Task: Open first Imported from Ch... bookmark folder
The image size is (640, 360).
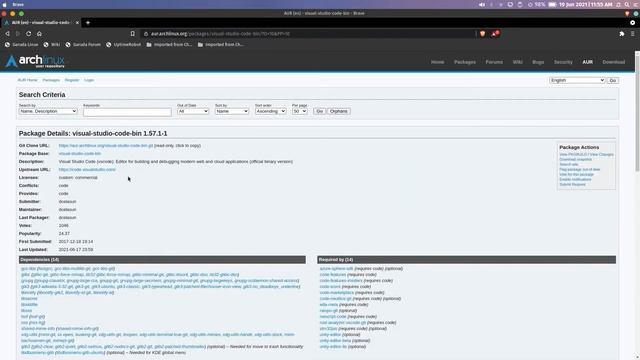Action: pos(169,44)
